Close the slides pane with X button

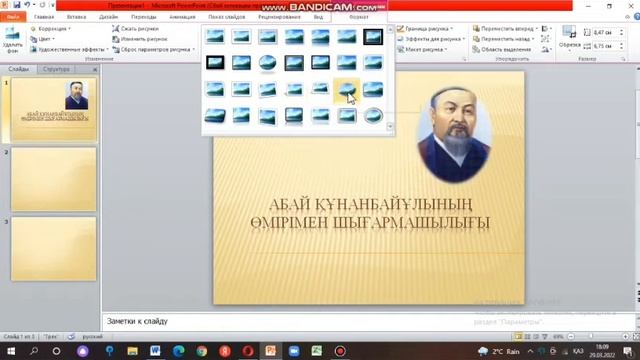[95, 69]
